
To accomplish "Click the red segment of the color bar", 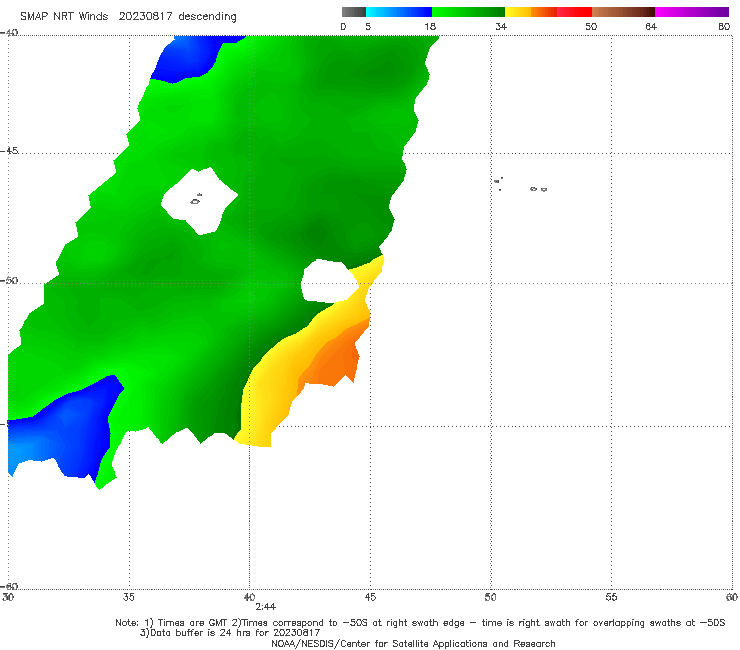I will click(x=574, y=12).
